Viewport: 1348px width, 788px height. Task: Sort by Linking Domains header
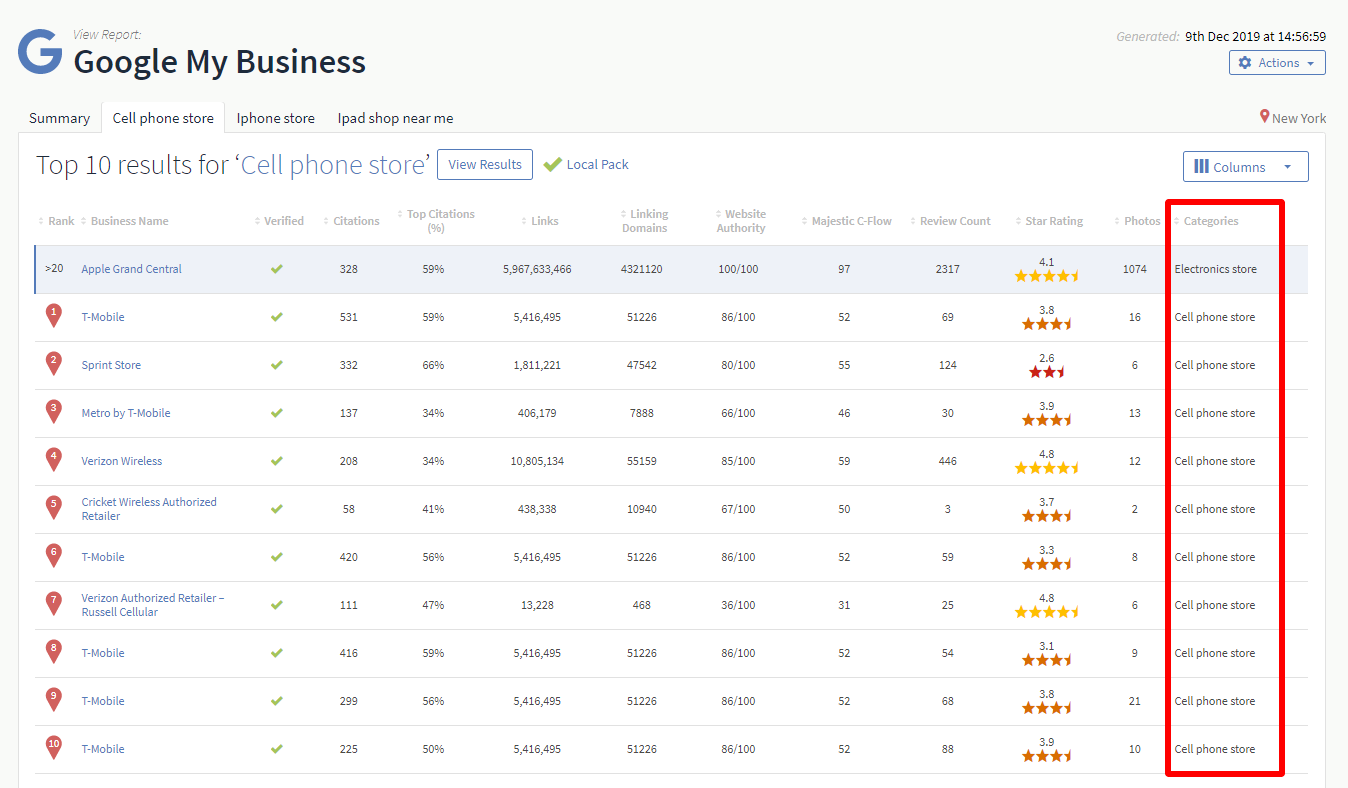click(x=644, y=221)
